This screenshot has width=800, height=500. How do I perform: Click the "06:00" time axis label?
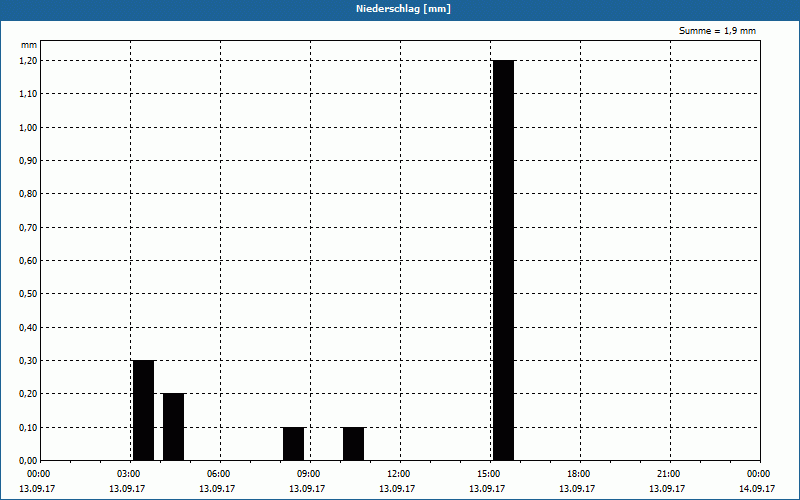click(219, 474)
